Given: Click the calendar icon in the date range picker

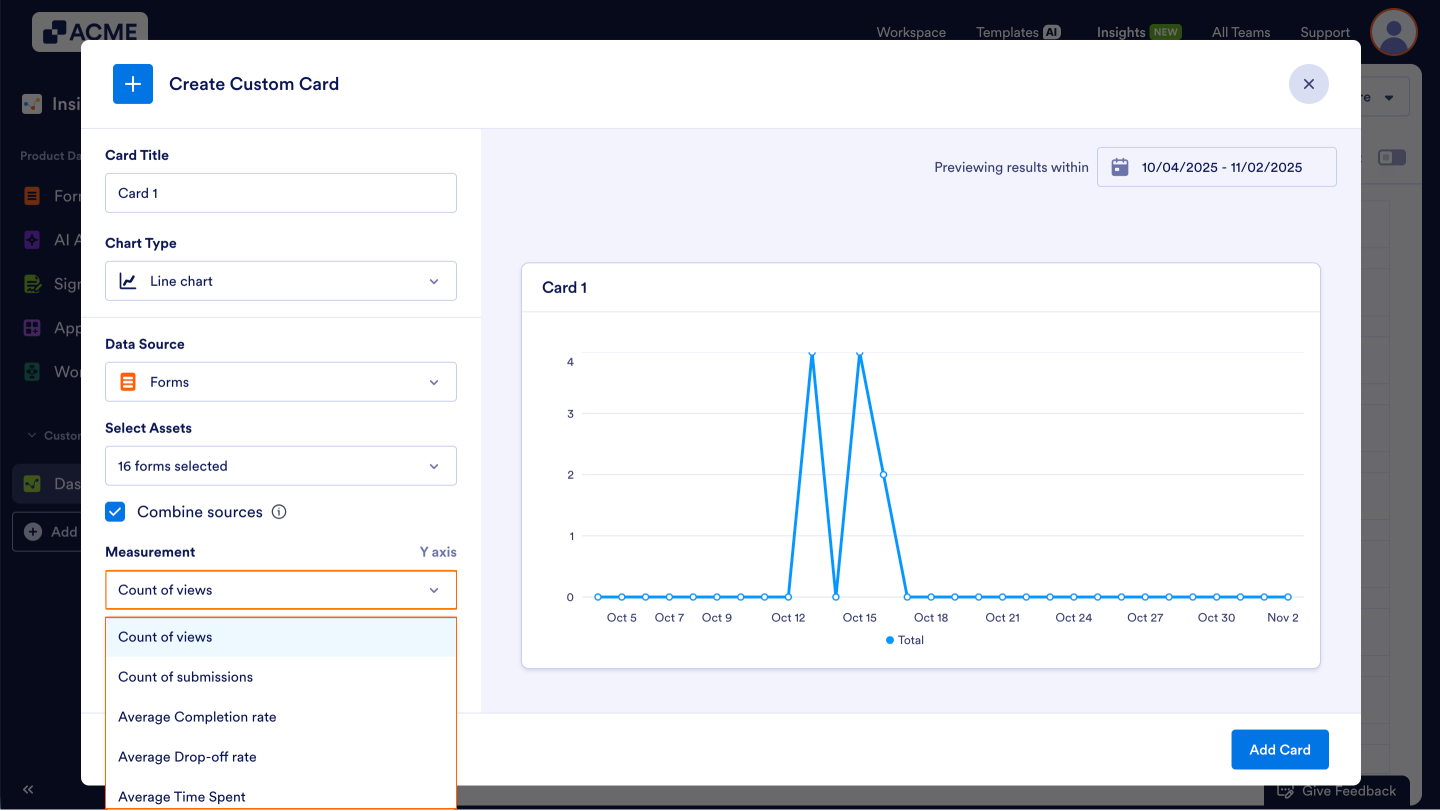Looking at the screenshot, I should (1120, 166).
